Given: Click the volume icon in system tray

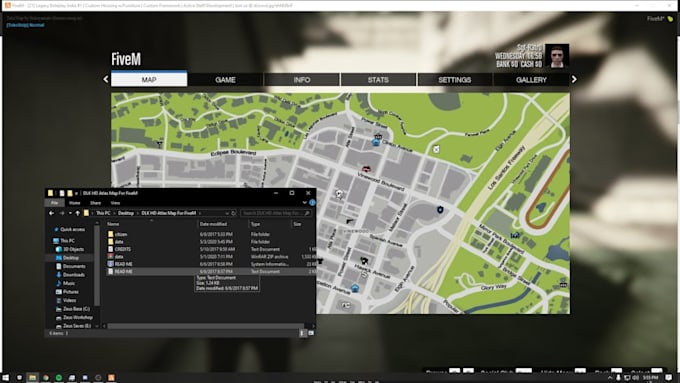Looking at the screenshot, I should (635, 378).
